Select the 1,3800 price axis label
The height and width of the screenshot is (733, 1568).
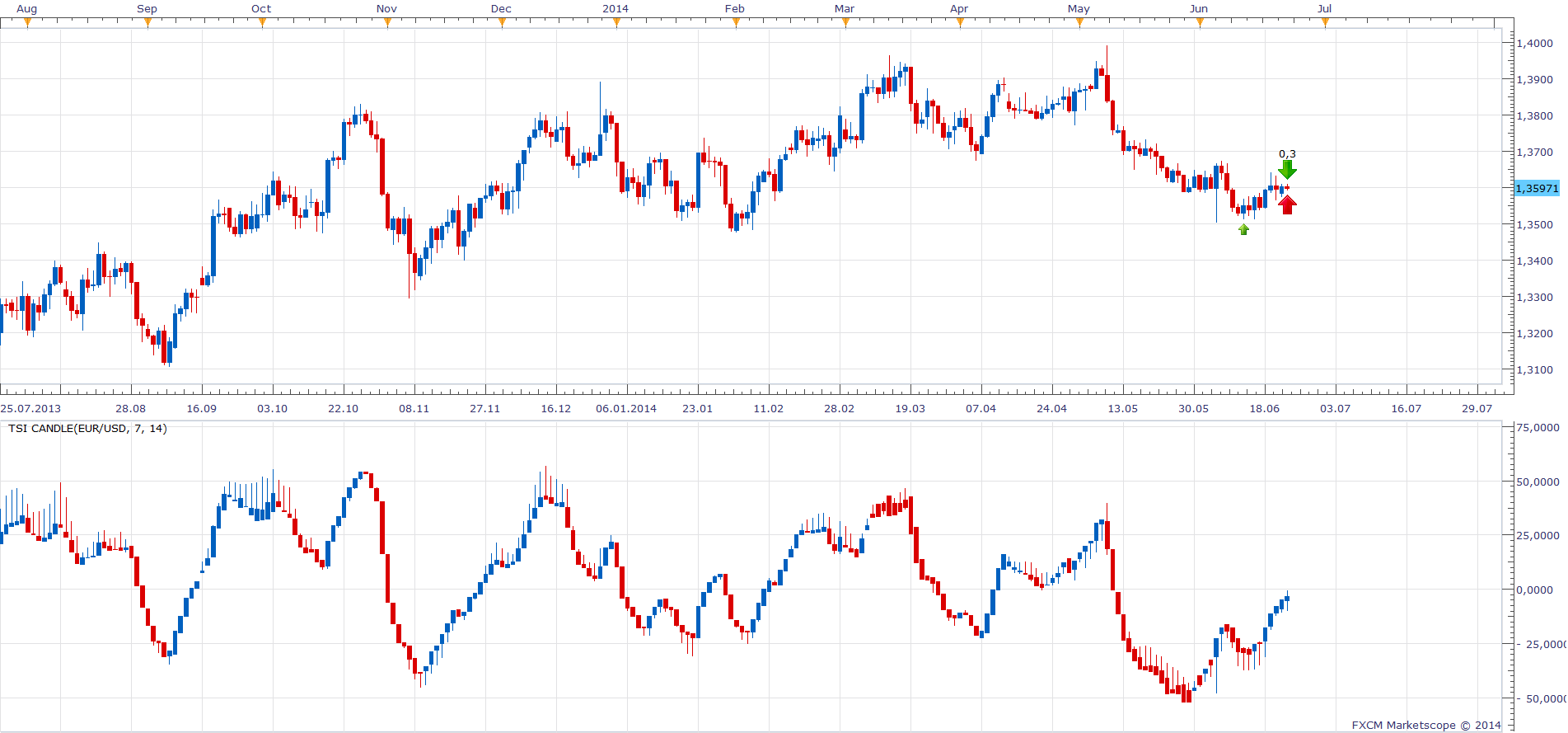pos(1535,115)
